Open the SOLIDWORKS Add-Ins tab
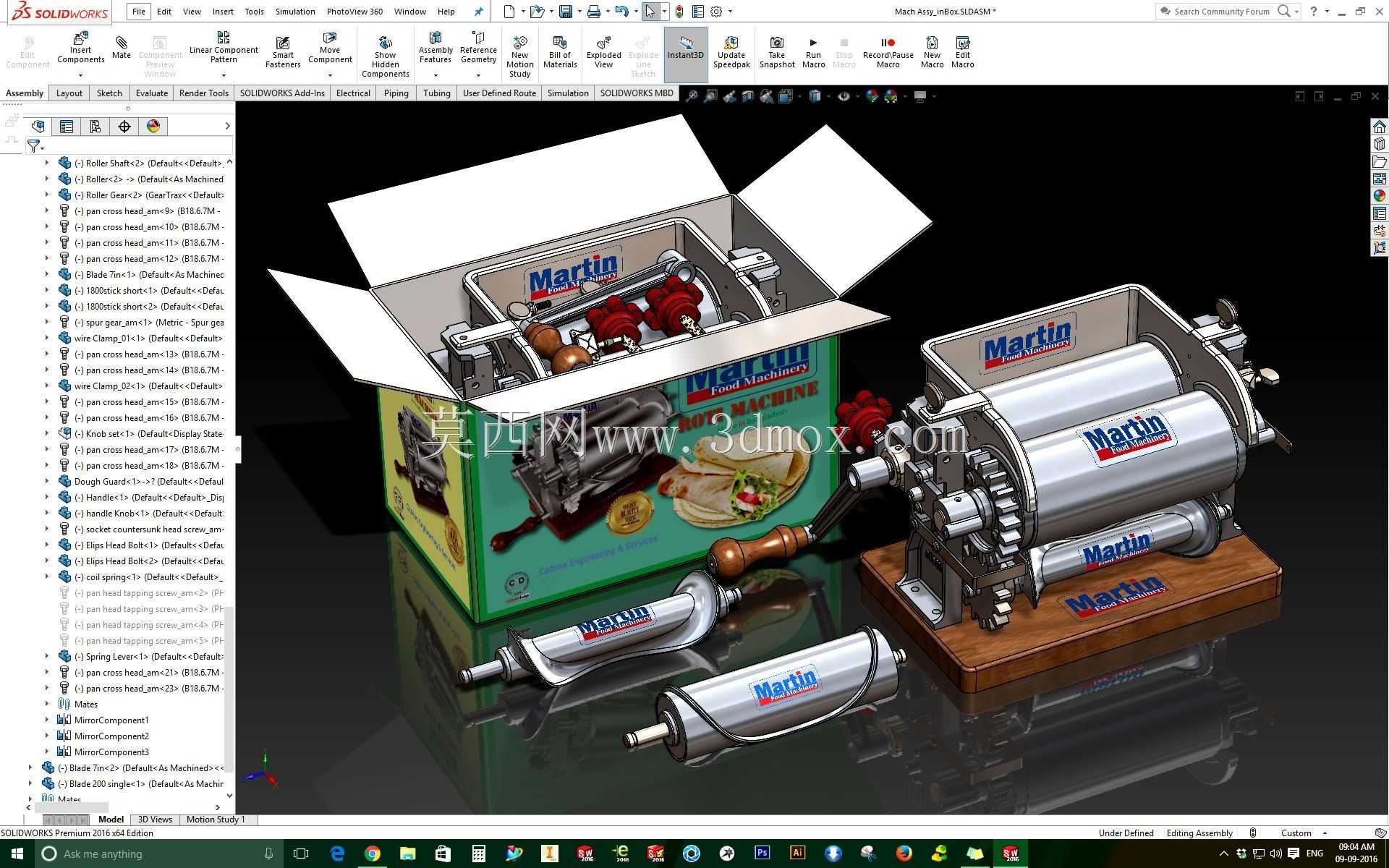Viewport: 1389px width, 868px height. tap(282, 93)
